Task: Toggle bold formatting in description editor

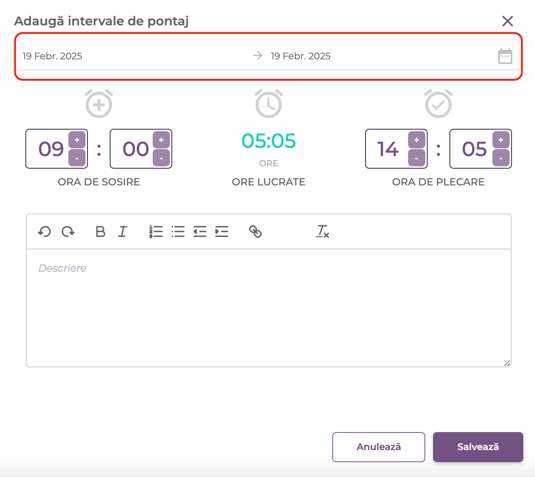Action: (x=100, y=232)
